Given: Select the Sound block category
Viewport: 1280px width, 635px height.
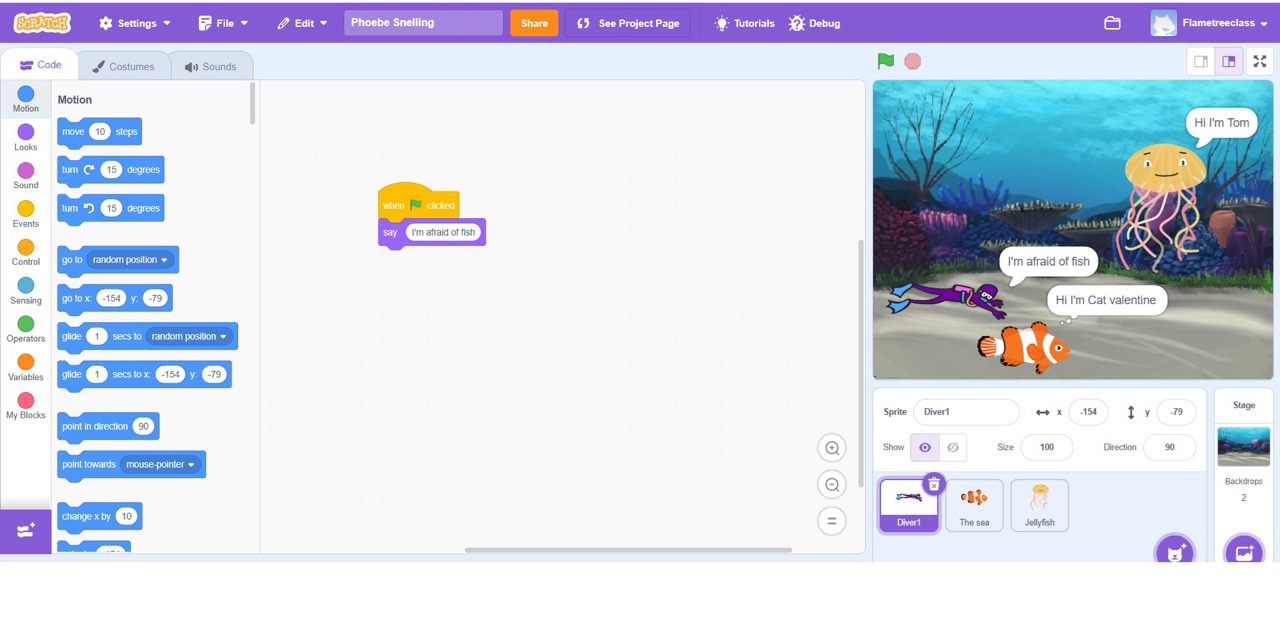Looking at the screenshot, I should pos(26,176).
